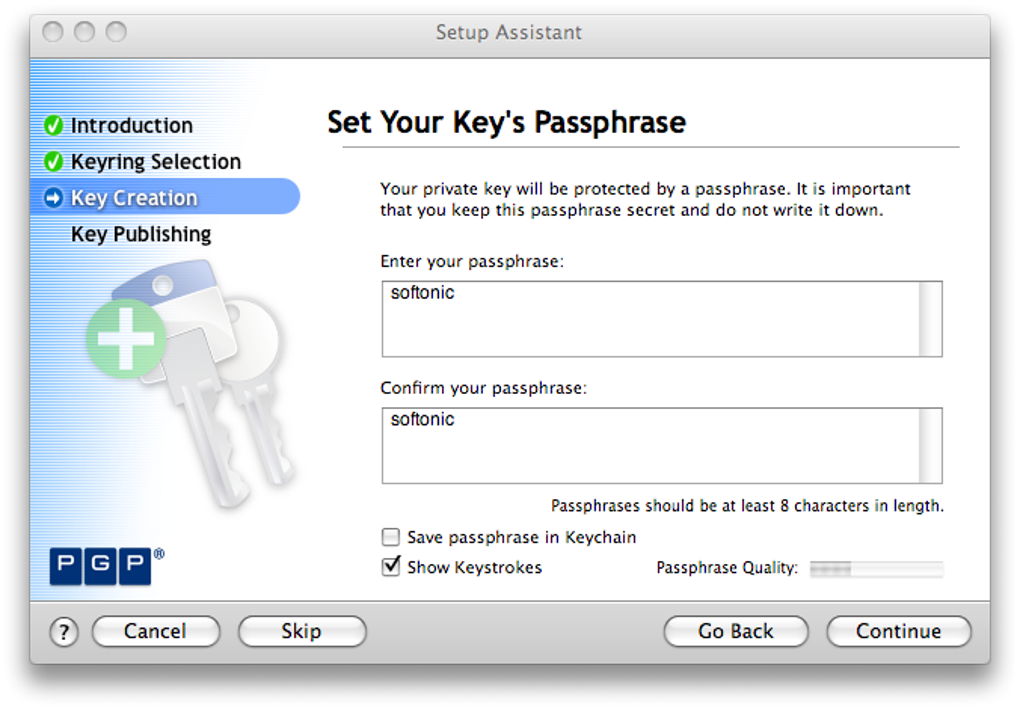
Task: Click the Go Back button
Action: pyautogui.click(x=736, y=631)
